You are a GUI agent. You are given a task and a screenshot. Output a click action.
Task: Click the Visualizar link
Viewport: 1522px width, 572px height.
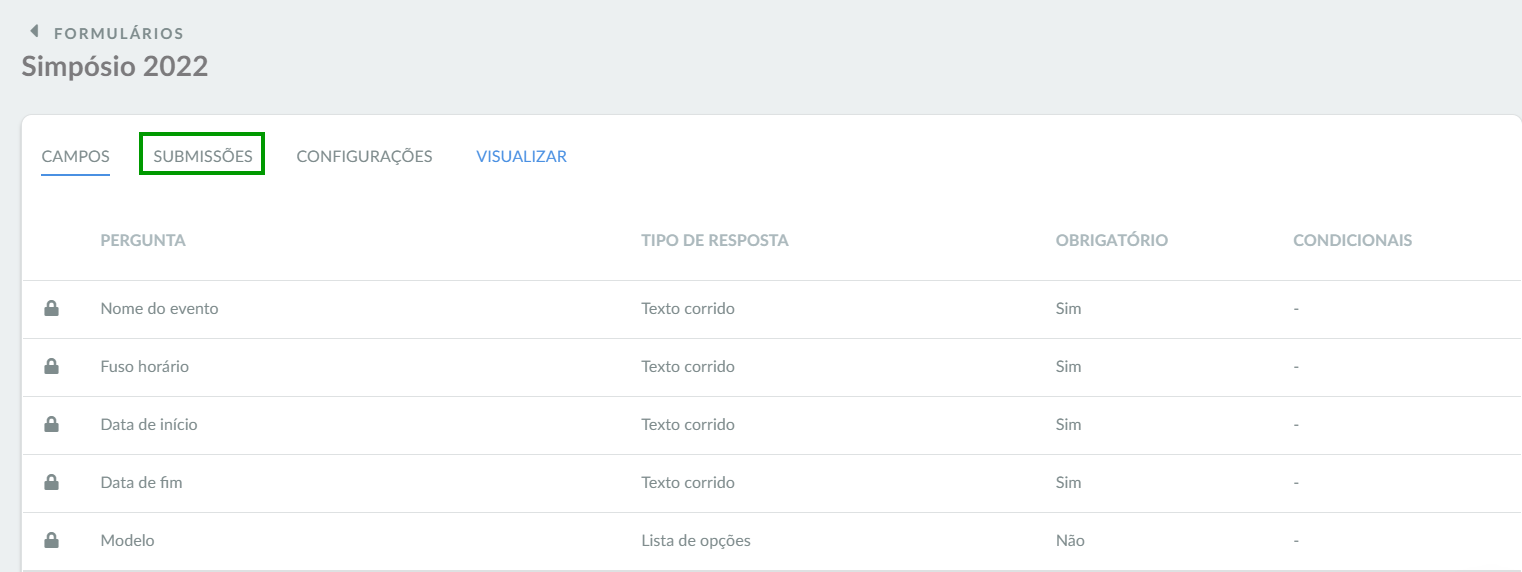(x=522, y=157)
